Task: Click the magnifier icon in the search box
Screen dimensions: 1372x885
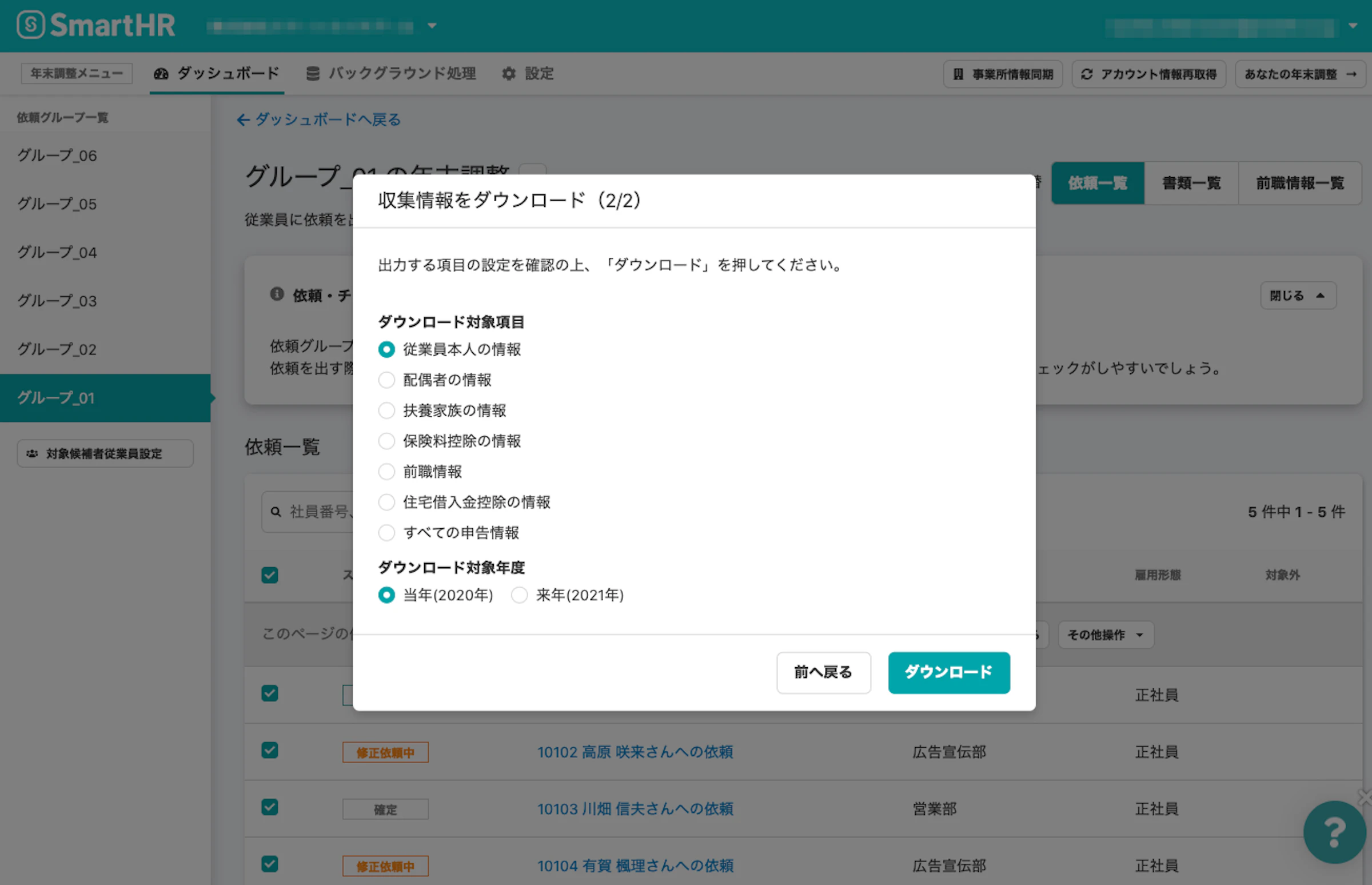Action: 275,512
